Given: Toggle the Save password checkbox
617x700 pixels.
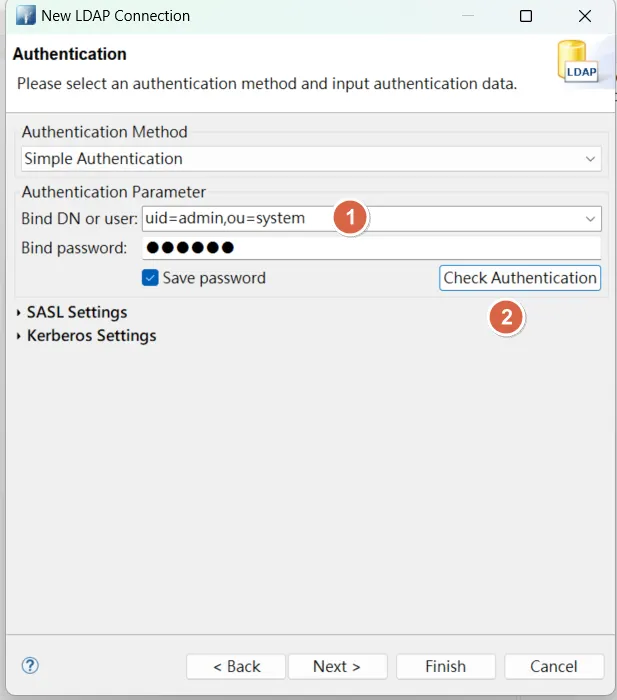Looking at the screenshot, I should pyautogui.click(x=150, y=278).
